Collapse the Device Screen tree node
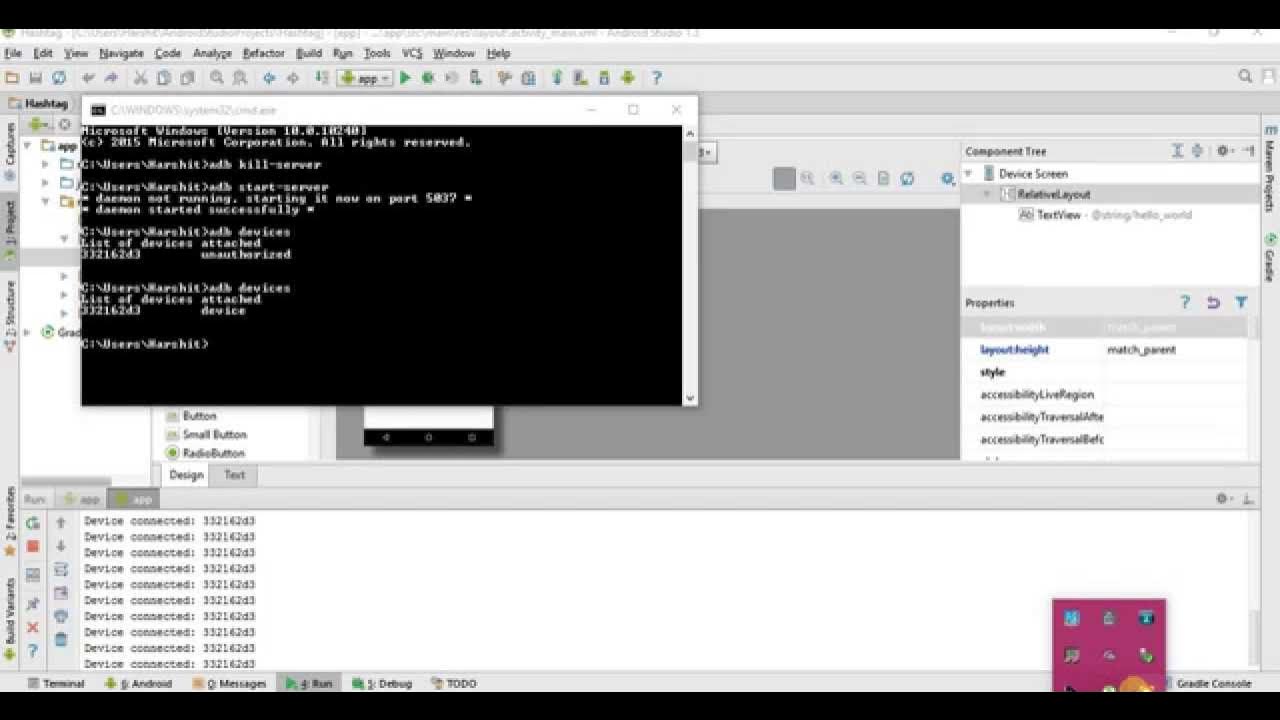This screenshot has width=1280, height=720. (969, 174)
